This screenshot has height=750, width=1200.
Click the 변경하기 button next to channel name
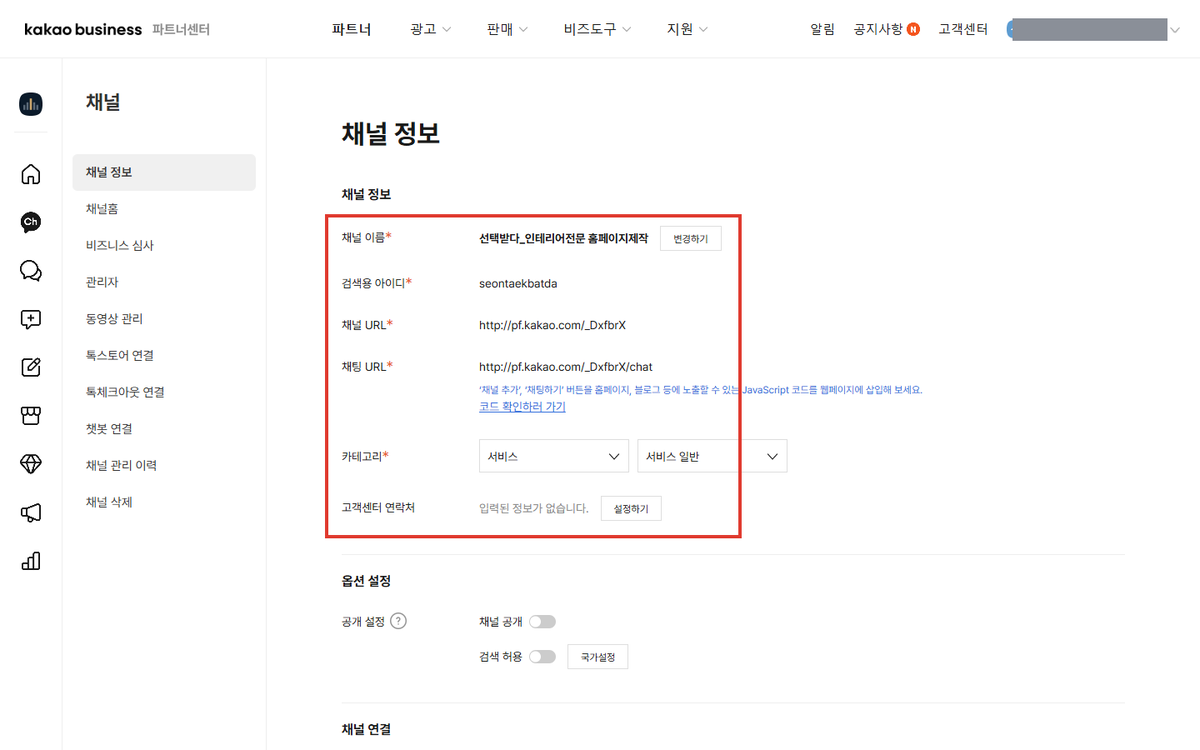[690, 239]
